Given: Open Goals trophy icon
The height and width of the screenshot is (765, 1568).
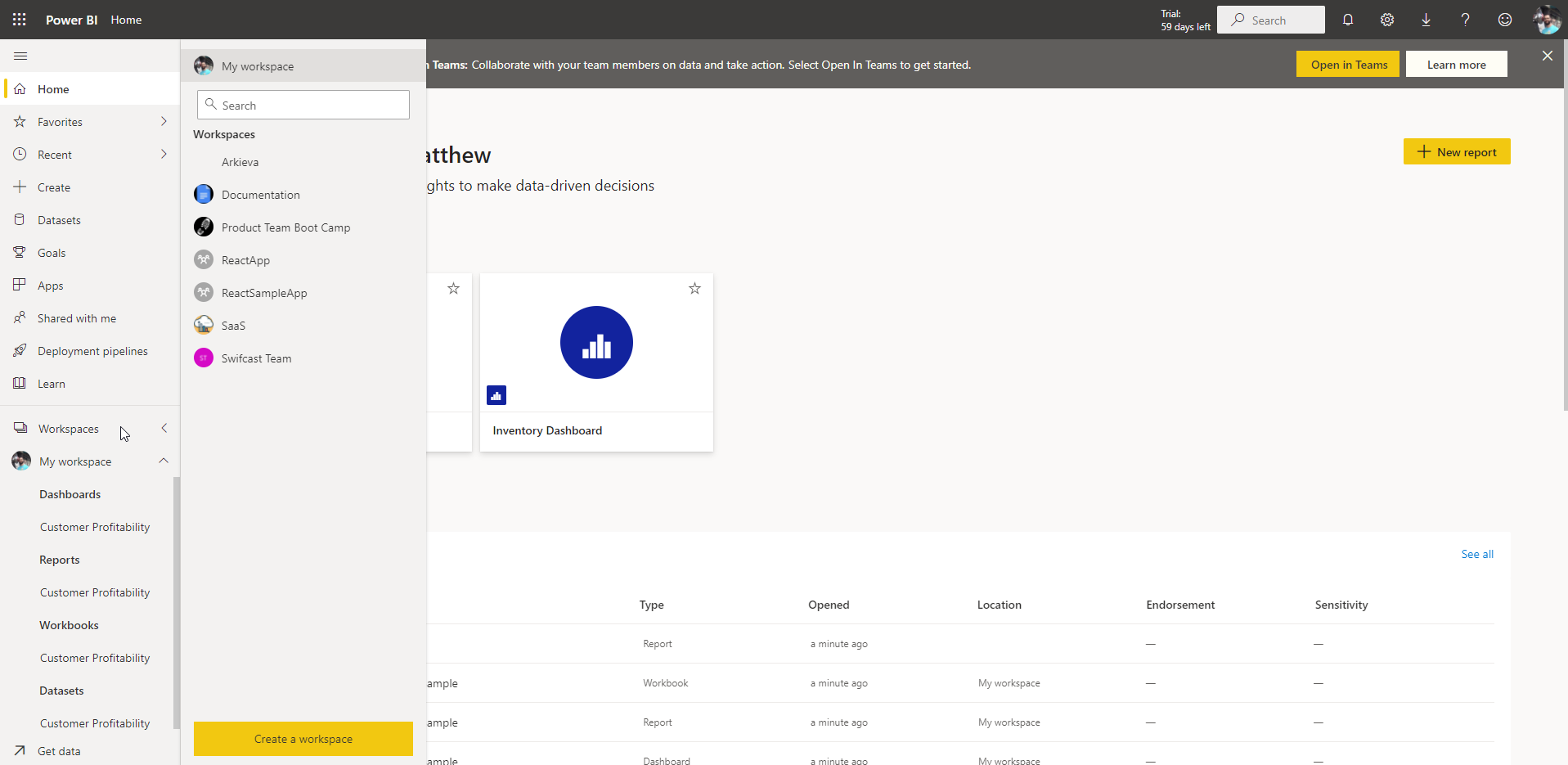Looking at the screenshot, I should click(x=20, y=252).
